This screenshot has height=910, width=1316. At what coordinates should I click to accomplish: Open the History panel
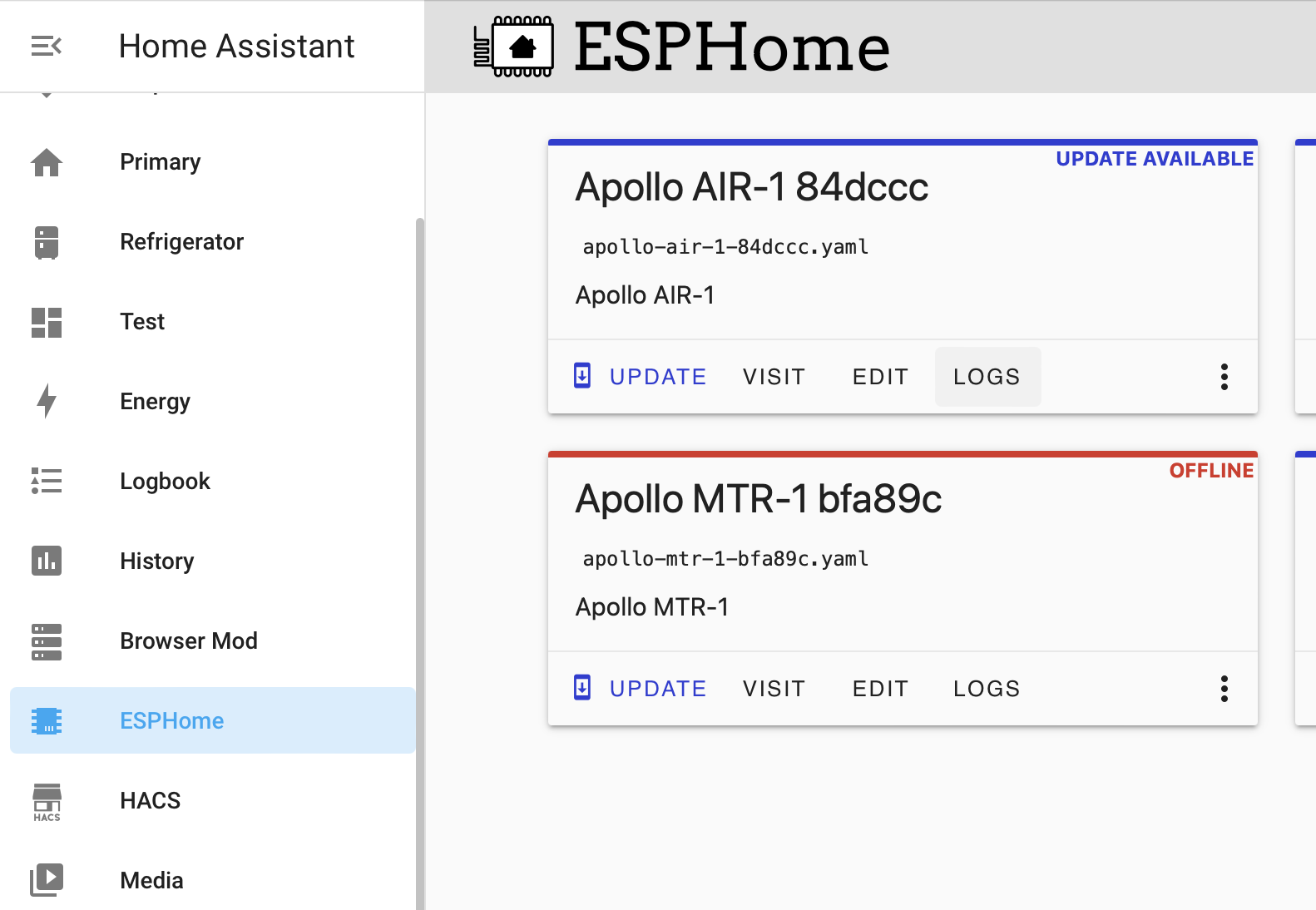point(212,561)
